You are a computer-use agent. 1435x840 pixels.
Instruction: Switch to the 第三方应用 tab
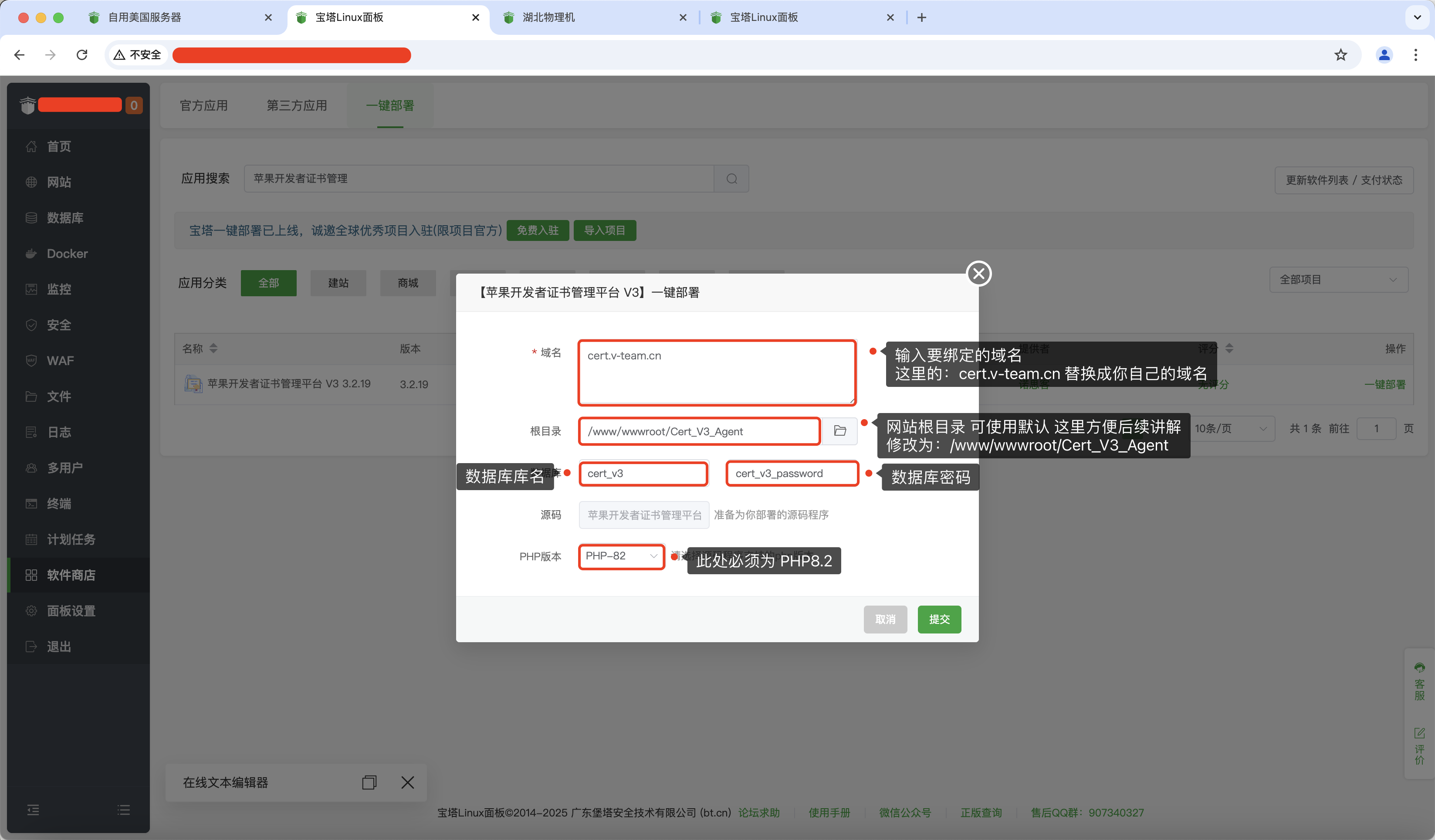click(x=297, y=106)
